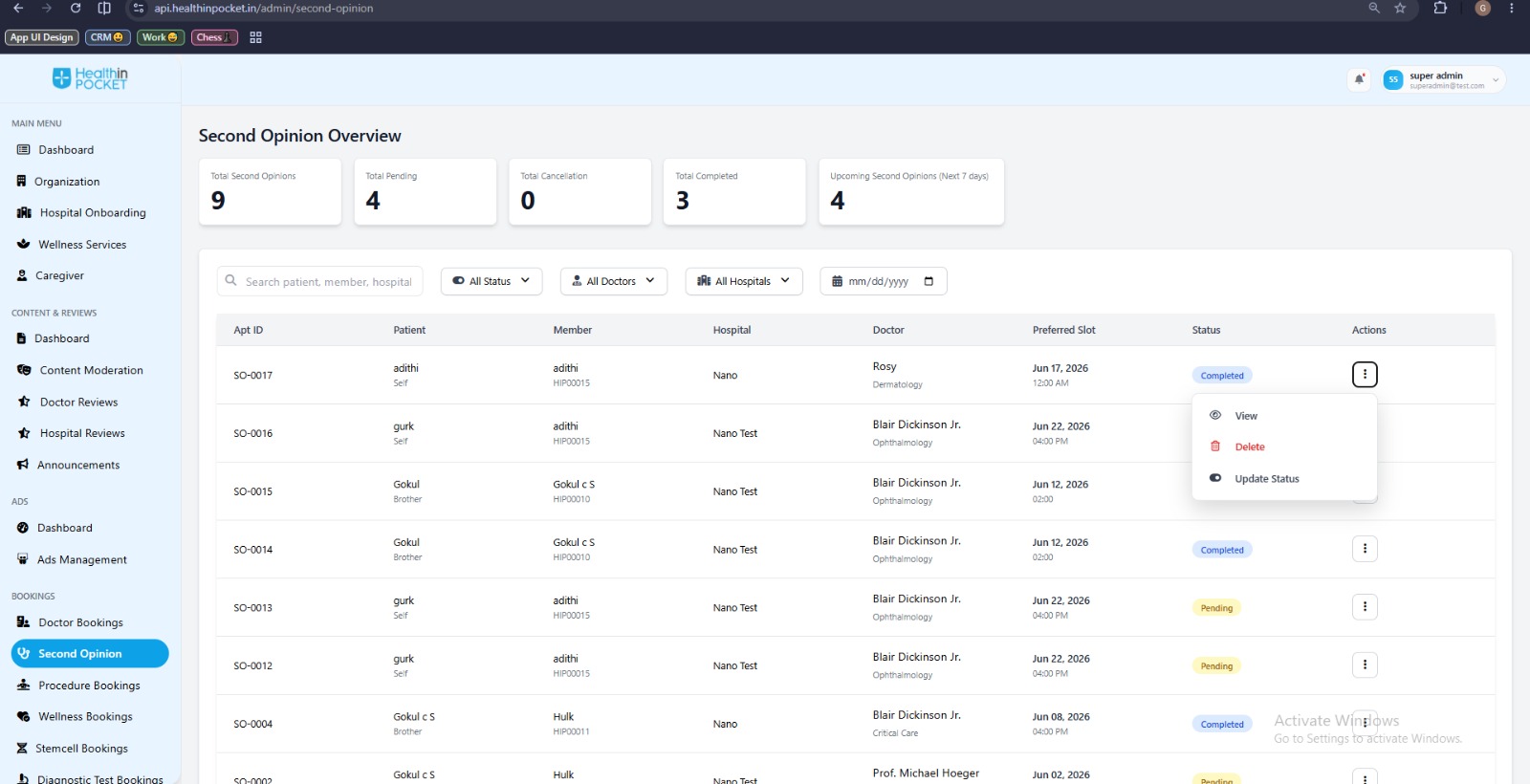1530x784 pixels.
Task: Click the Total Second Opinions card
Action: click(x=270, y=192)
